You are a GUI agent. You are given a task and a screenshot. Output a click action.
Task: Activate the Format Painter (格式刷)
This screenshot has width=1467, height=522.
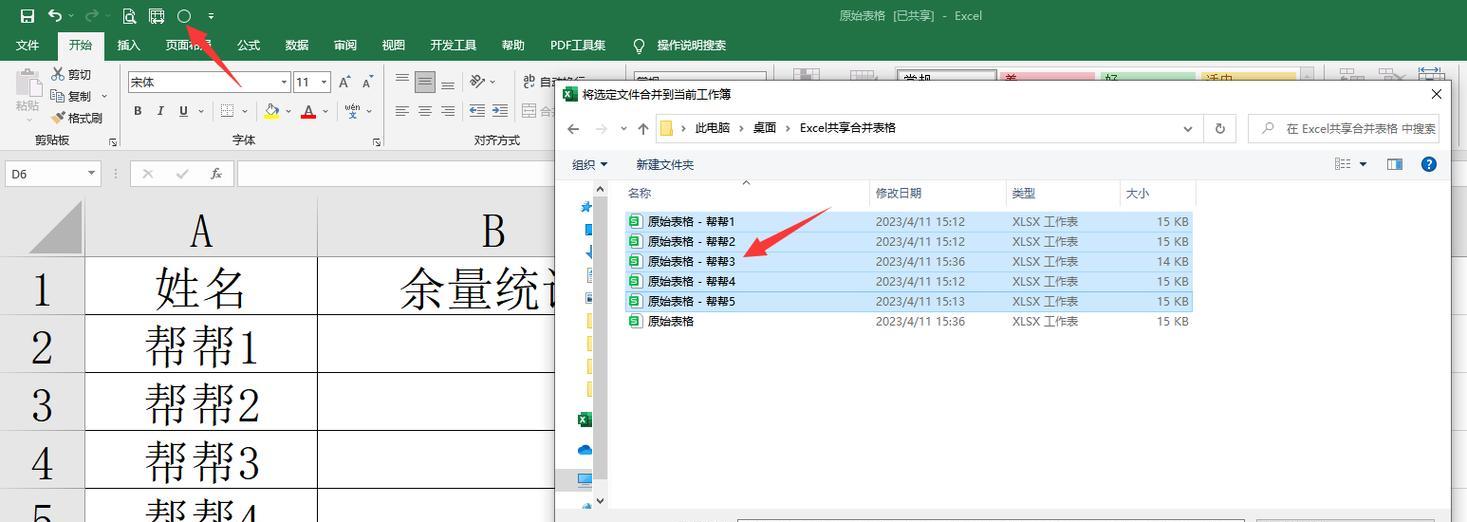point(77,118)
